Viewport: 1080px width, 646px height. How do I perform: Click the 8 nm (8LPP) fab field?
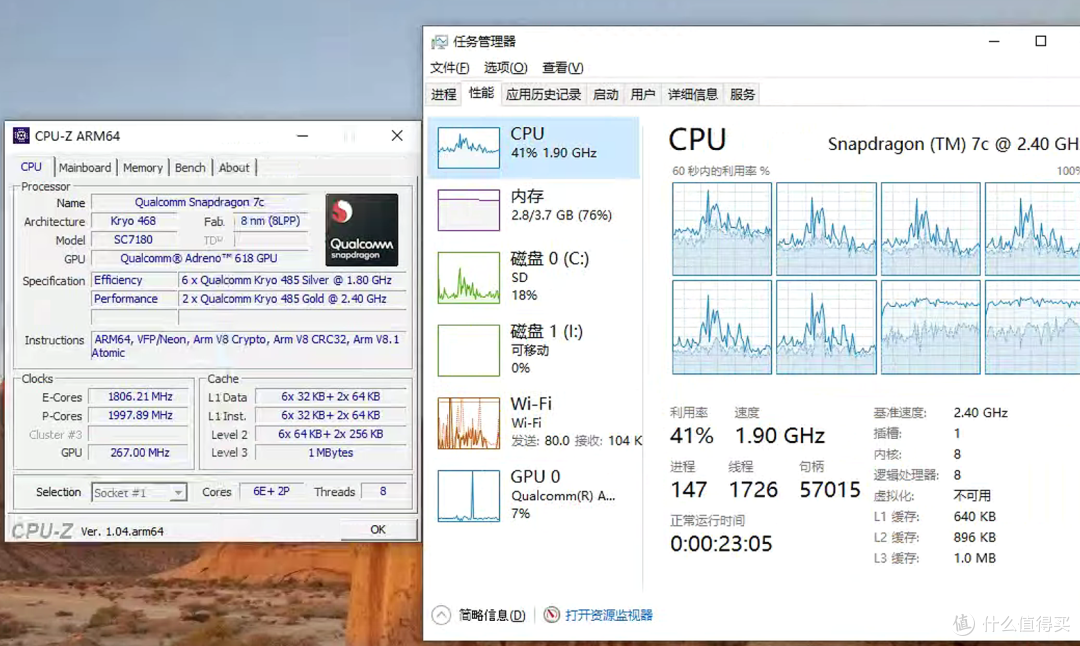click(270, 221)
